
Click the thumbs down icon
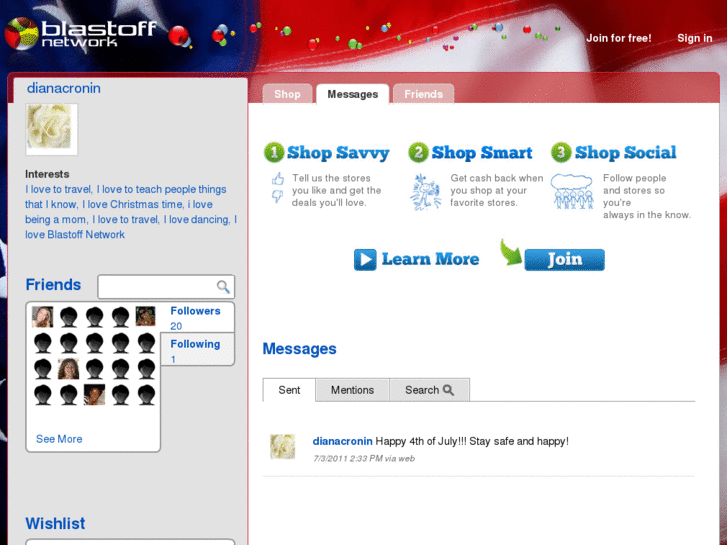coord(277,197)
